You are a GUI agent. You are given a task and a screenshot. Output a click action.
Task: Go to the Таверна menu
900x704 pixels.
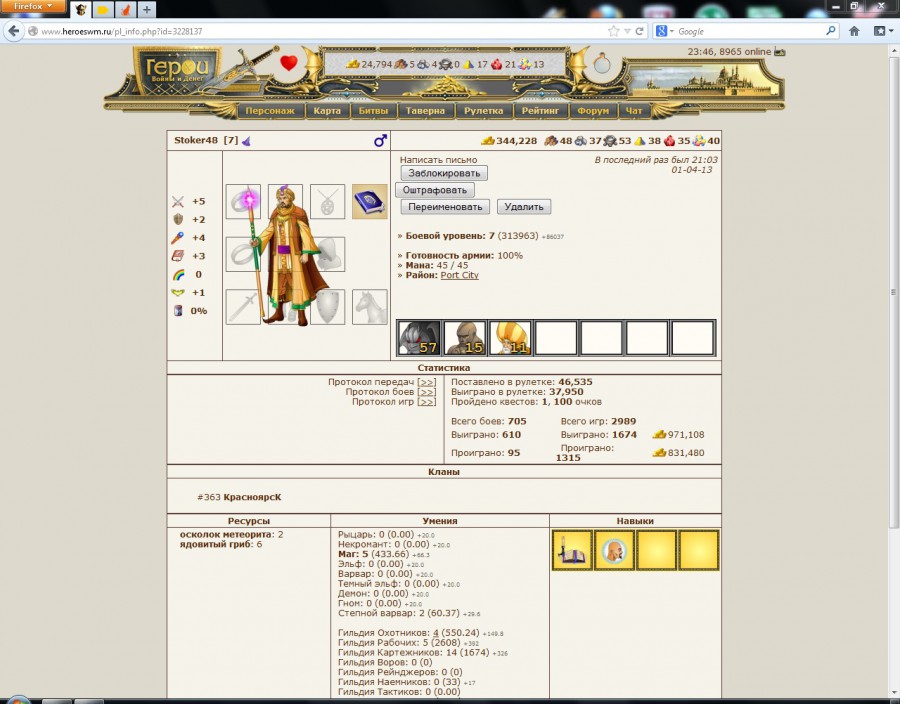pos(425,111)
